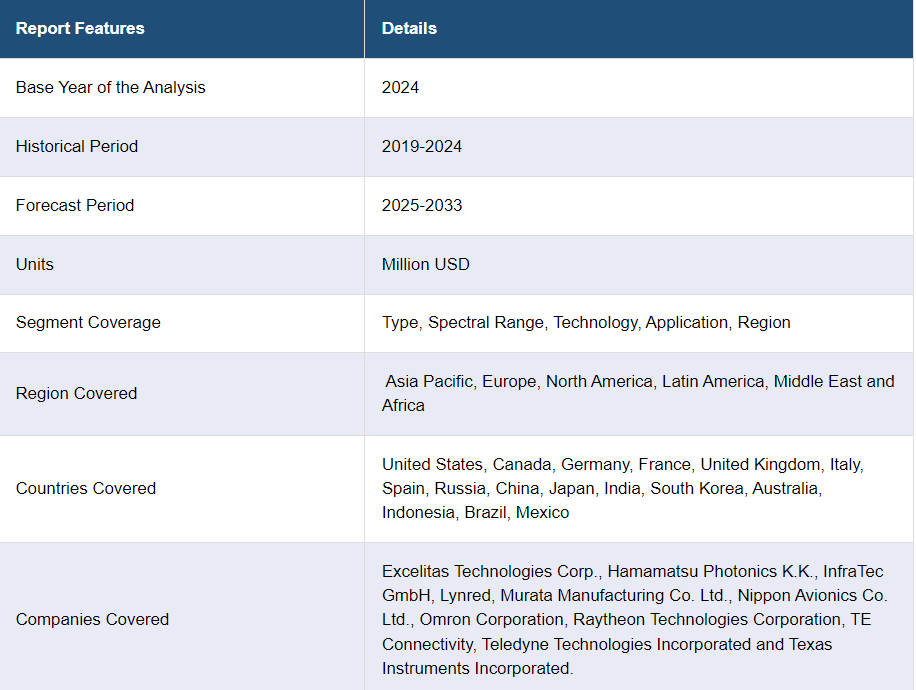This screenshot has width=916, height=690.
Task: Select the Units row label
Action: click(x=34, y=264)
